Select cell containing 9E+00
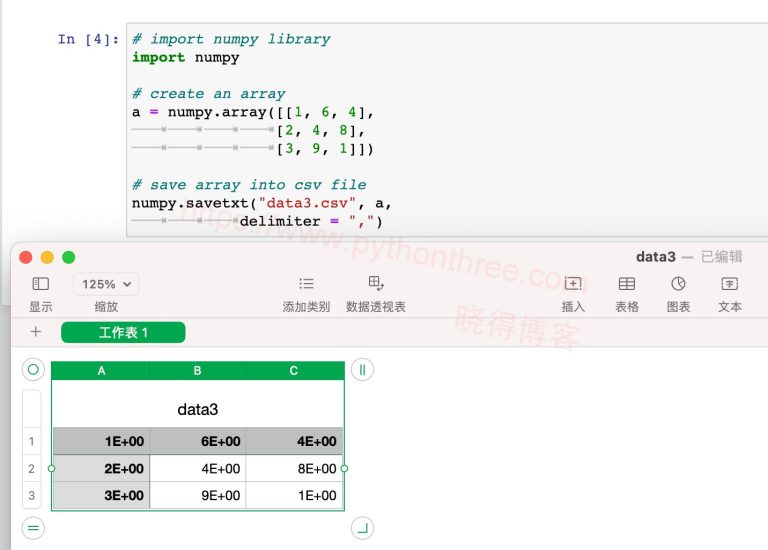This screenshot has width=768, height=550. pyautogui.click(x=197, y=495)
